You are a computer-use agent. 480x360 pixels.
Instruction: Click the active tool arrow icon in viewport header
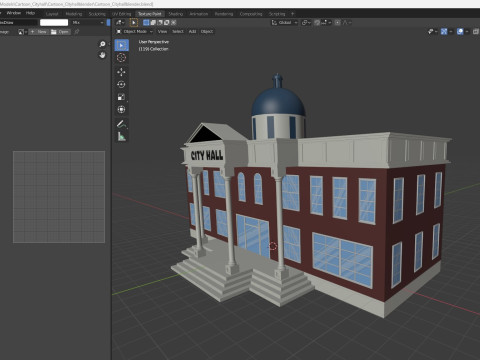pos(134,23)
